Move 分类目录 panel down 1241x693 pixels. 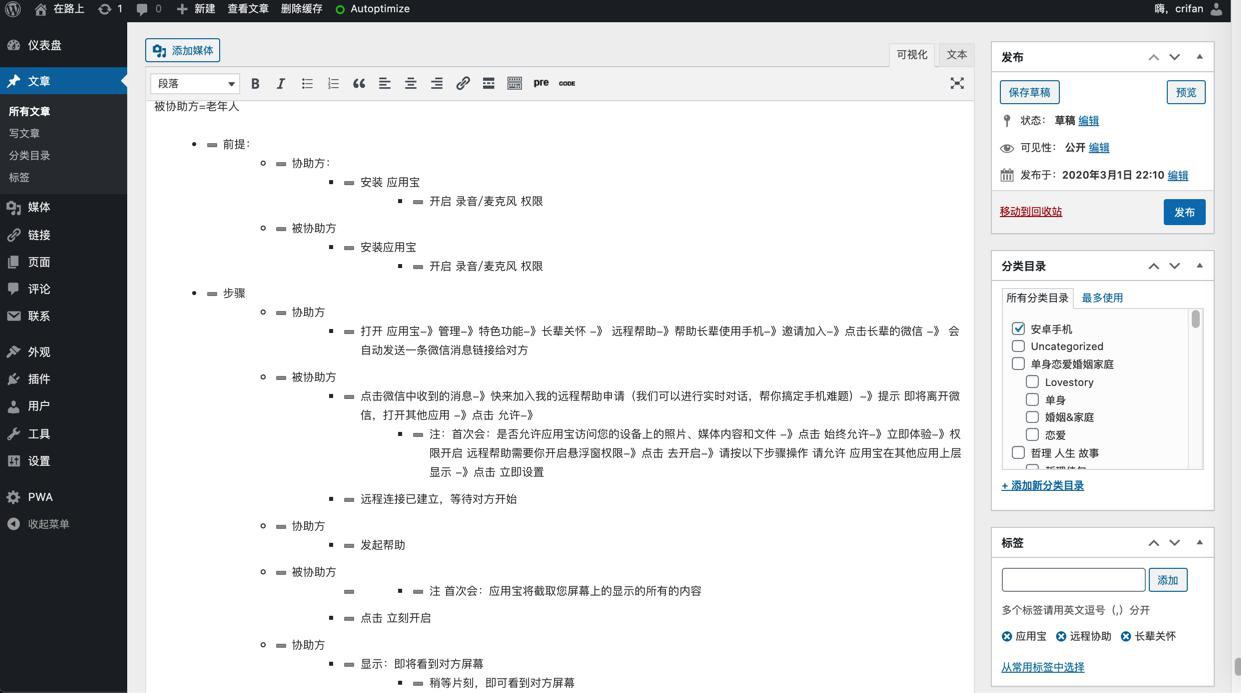point(1175,266)
